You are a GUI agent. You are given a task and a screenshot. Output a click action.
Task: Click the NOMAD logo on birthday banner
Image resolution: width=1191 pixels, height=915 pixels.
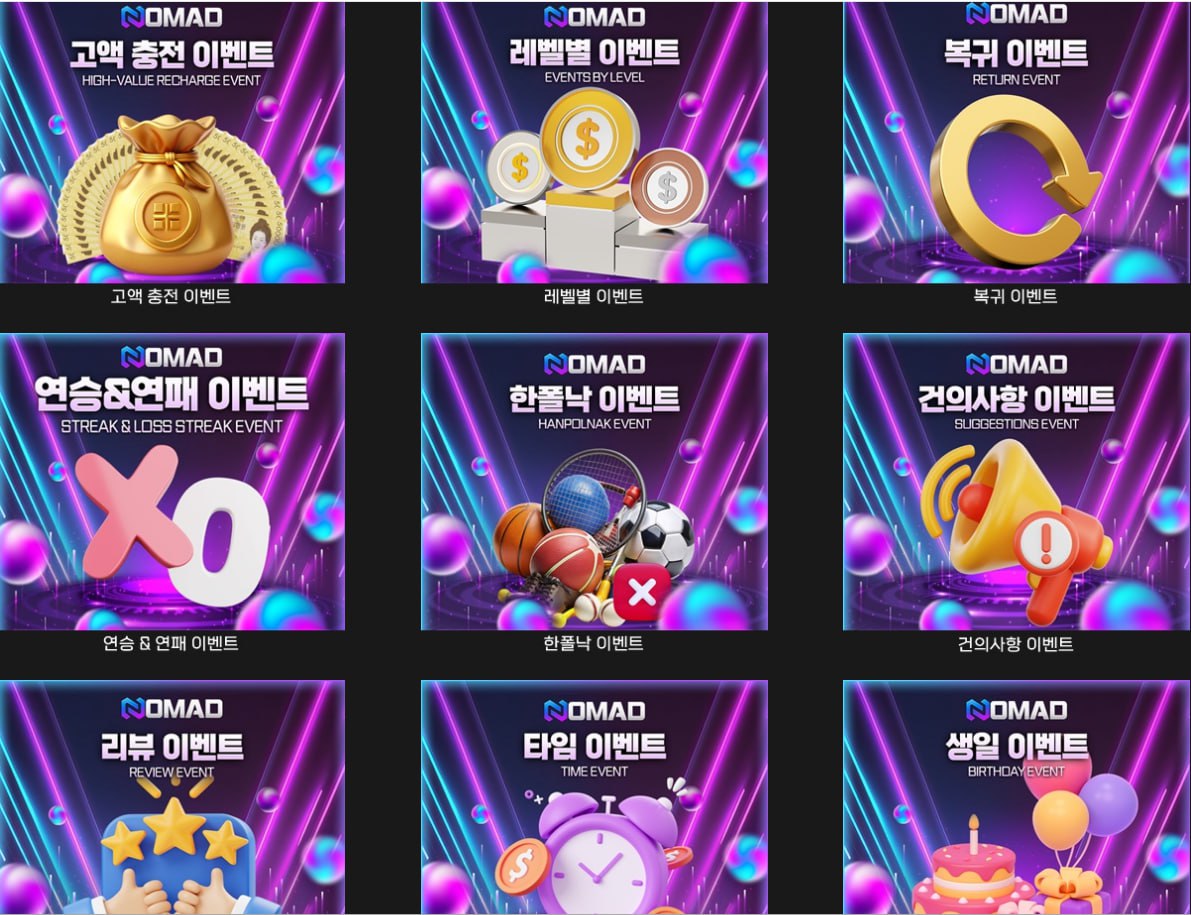[1016, 710]
